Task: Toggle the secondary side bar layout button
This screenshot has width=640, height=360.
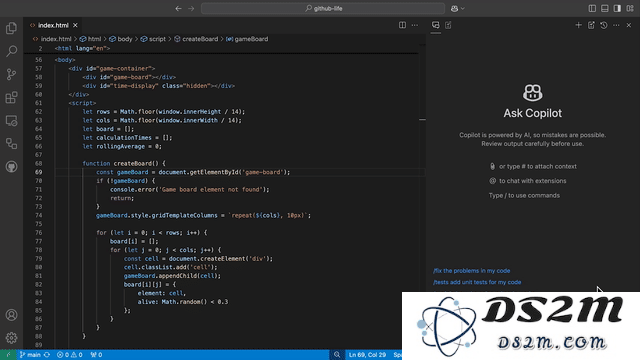Action: [618, 9]
